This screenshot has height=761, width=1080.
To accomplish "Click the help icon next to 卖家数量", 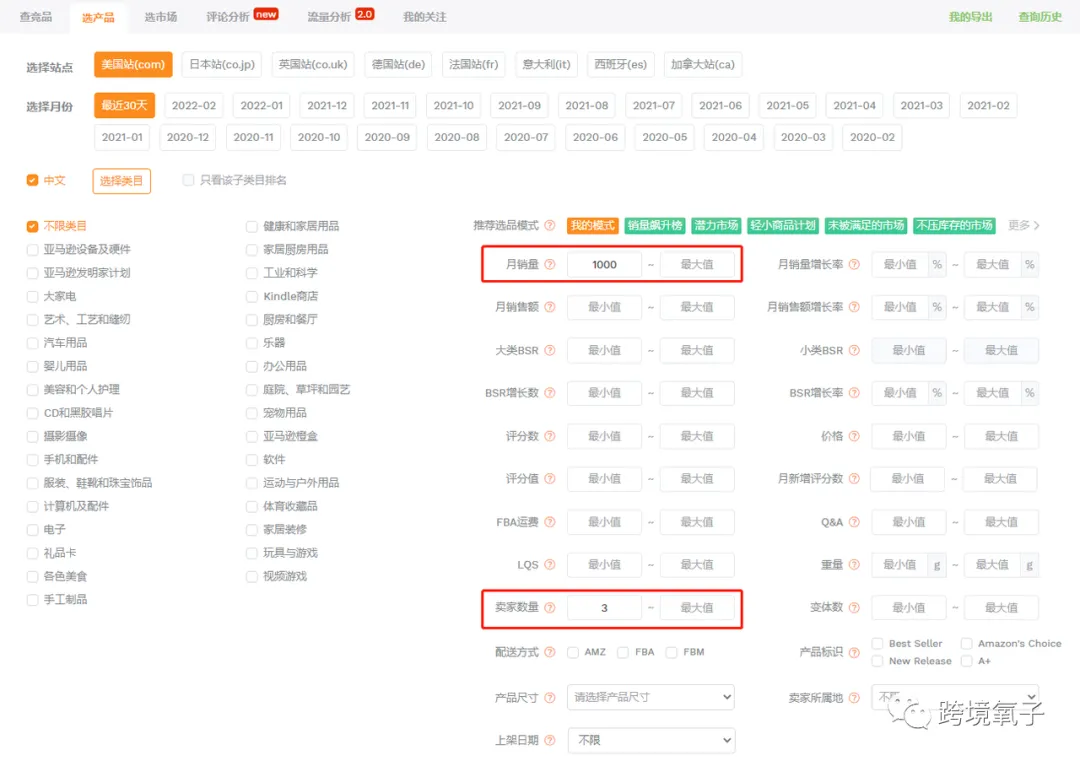I will (x=550, y=607).
